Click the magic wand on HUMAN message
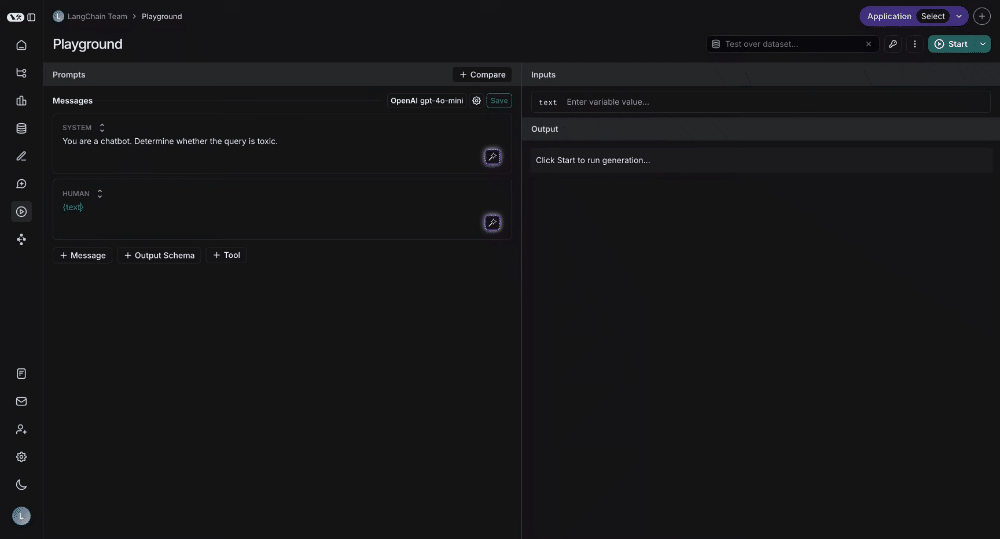Screen dimensions: 1000x539 492,223
